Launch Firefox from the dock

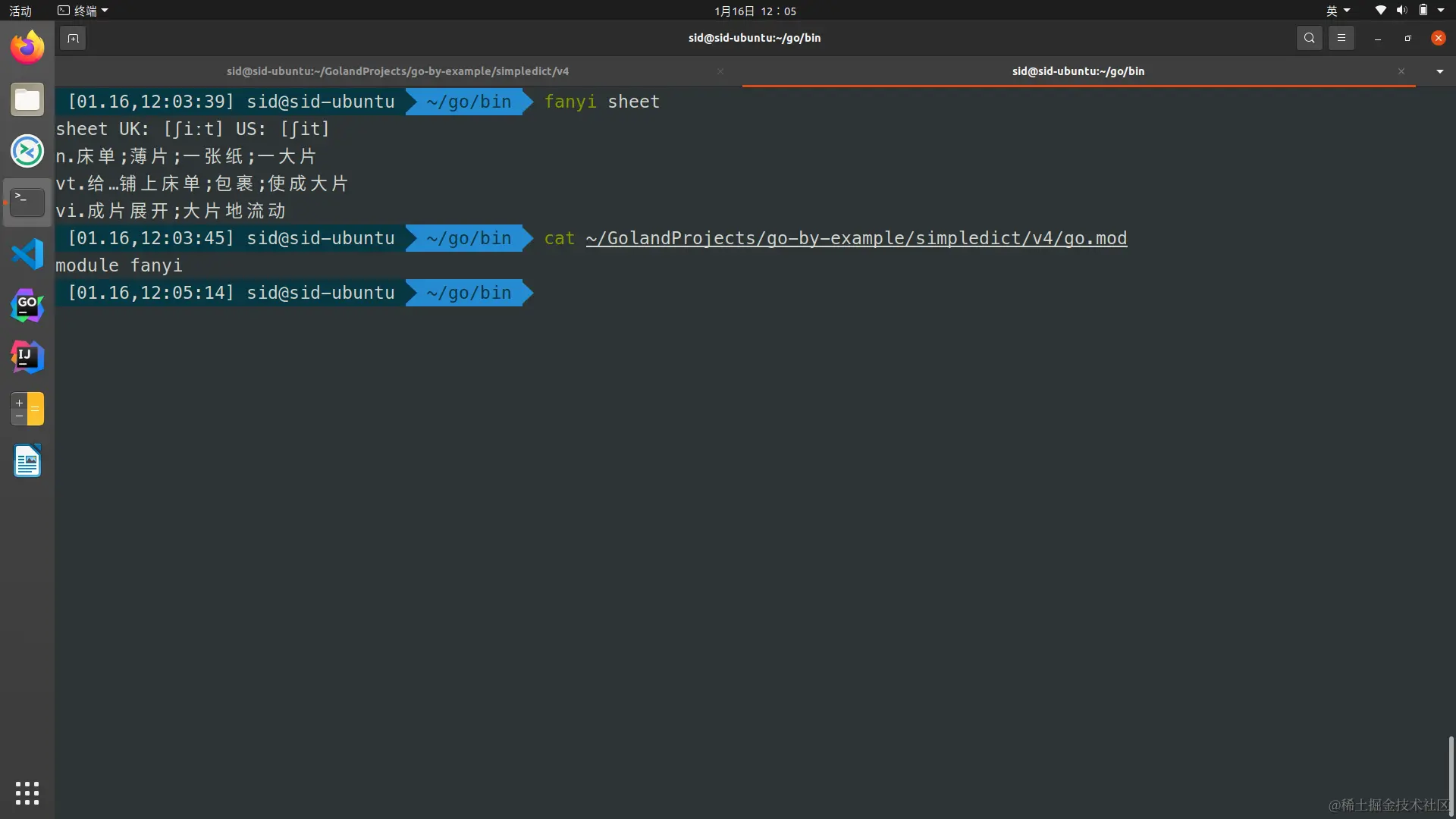tap(27, 48)
